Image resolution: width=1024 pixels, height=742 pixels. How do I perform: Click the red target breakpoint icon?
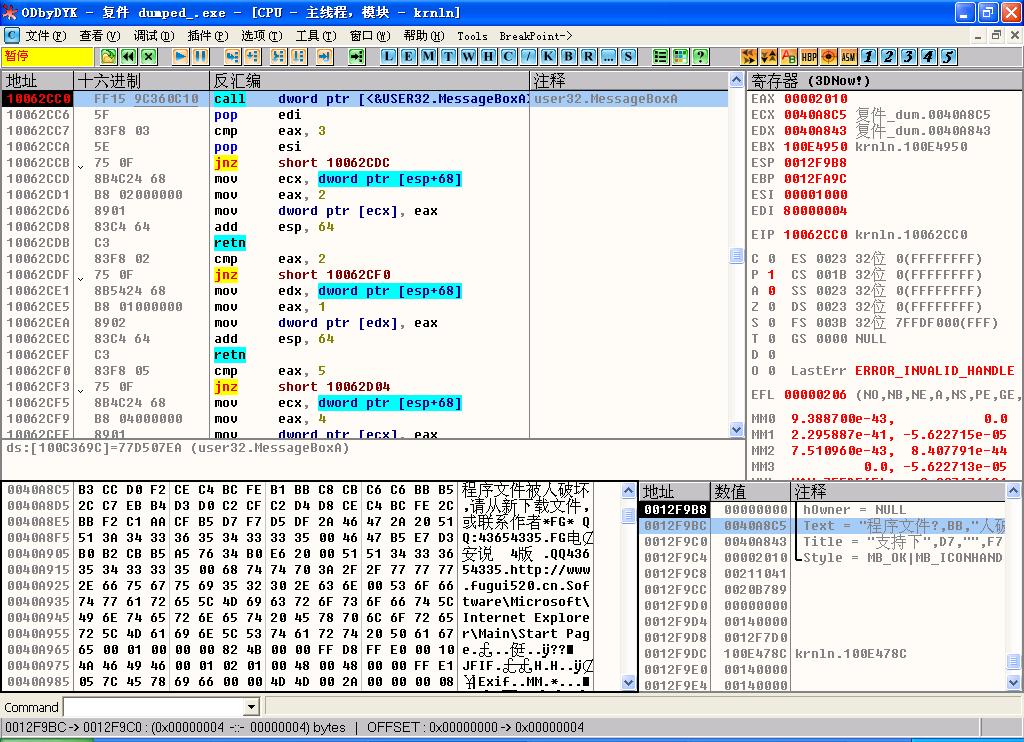[829, 57]
